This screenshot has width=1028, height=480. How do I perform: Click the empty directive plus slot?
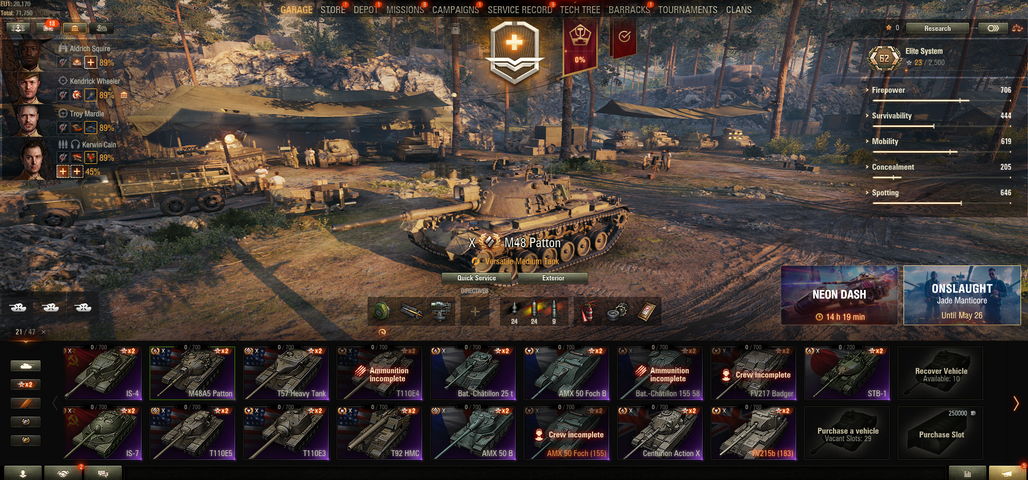(475, 311)
